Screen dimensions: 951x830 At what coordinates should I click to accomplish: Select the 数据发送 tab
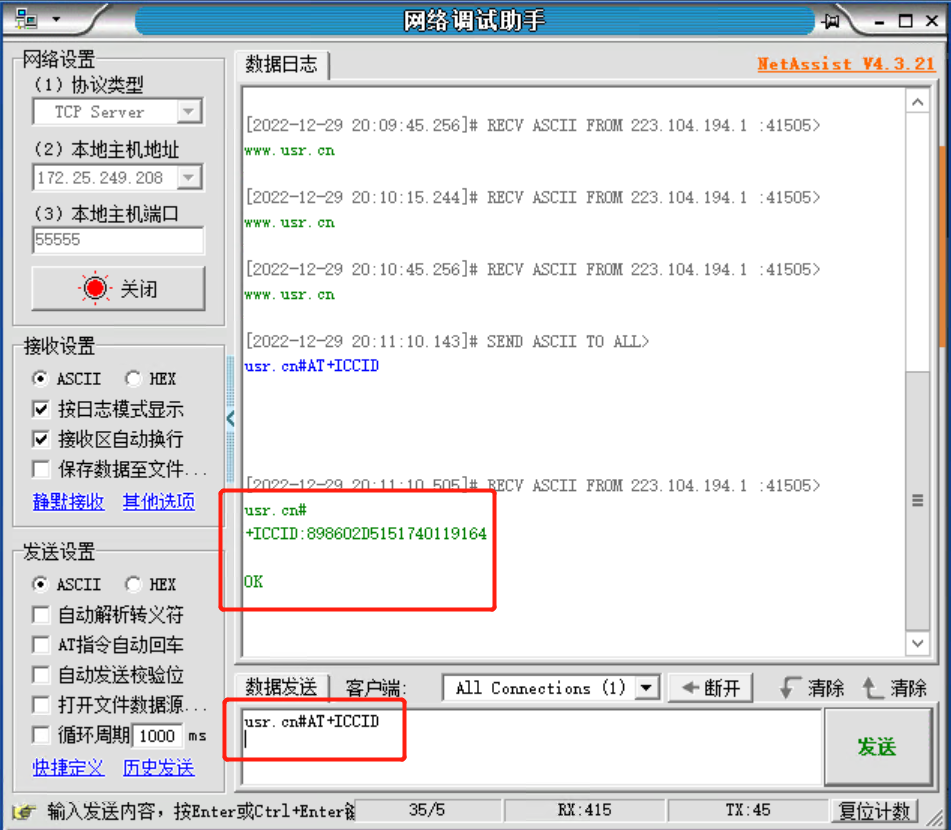pyautogui.click(x=281, y=688)
